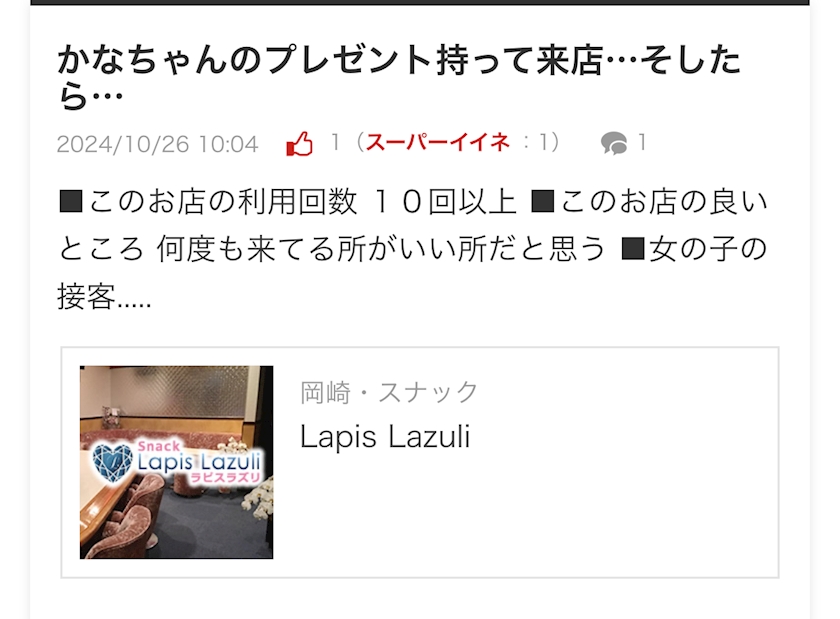Viewport: 840px width, 619px height.
Task: Click the pink ラピスラズリ katakana on the logo
Action: tap(226, 477)
